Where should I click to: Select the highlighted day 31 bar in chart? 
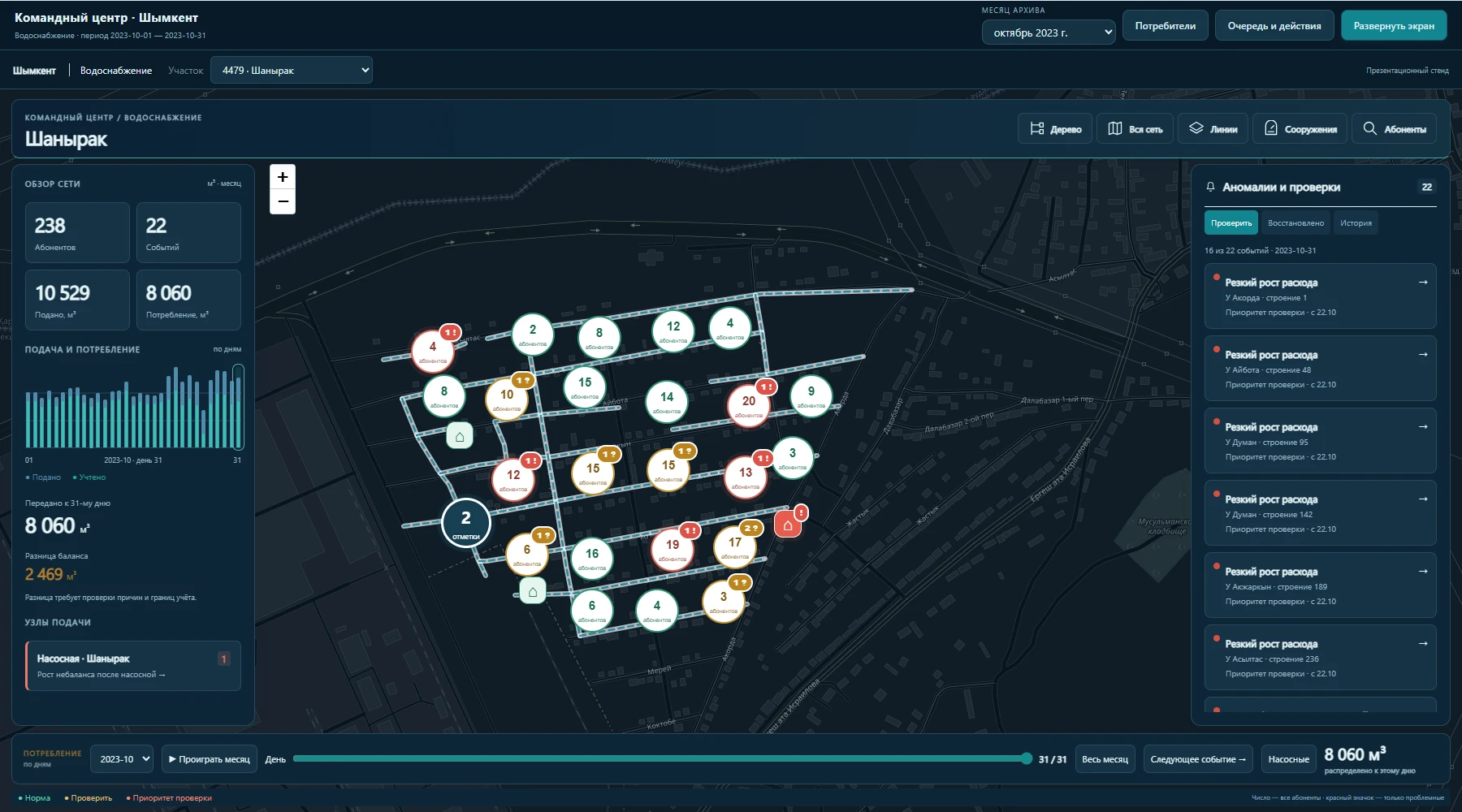[x=238, y=407]
